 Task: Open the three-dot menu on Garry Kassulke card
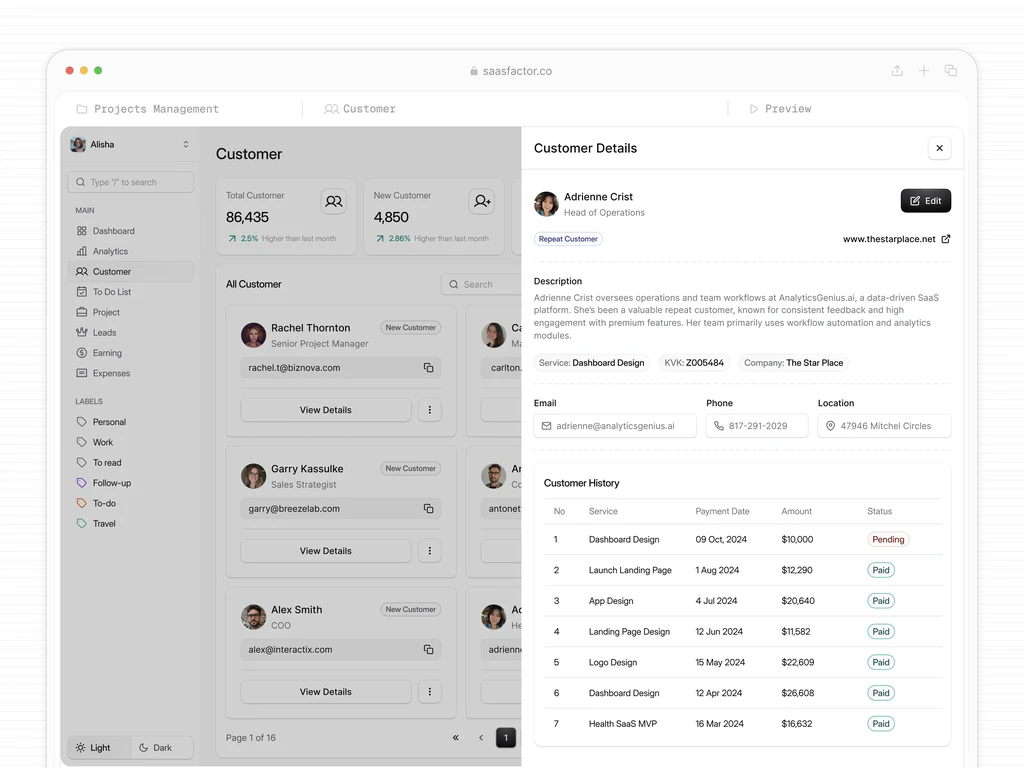click(430, 551)
